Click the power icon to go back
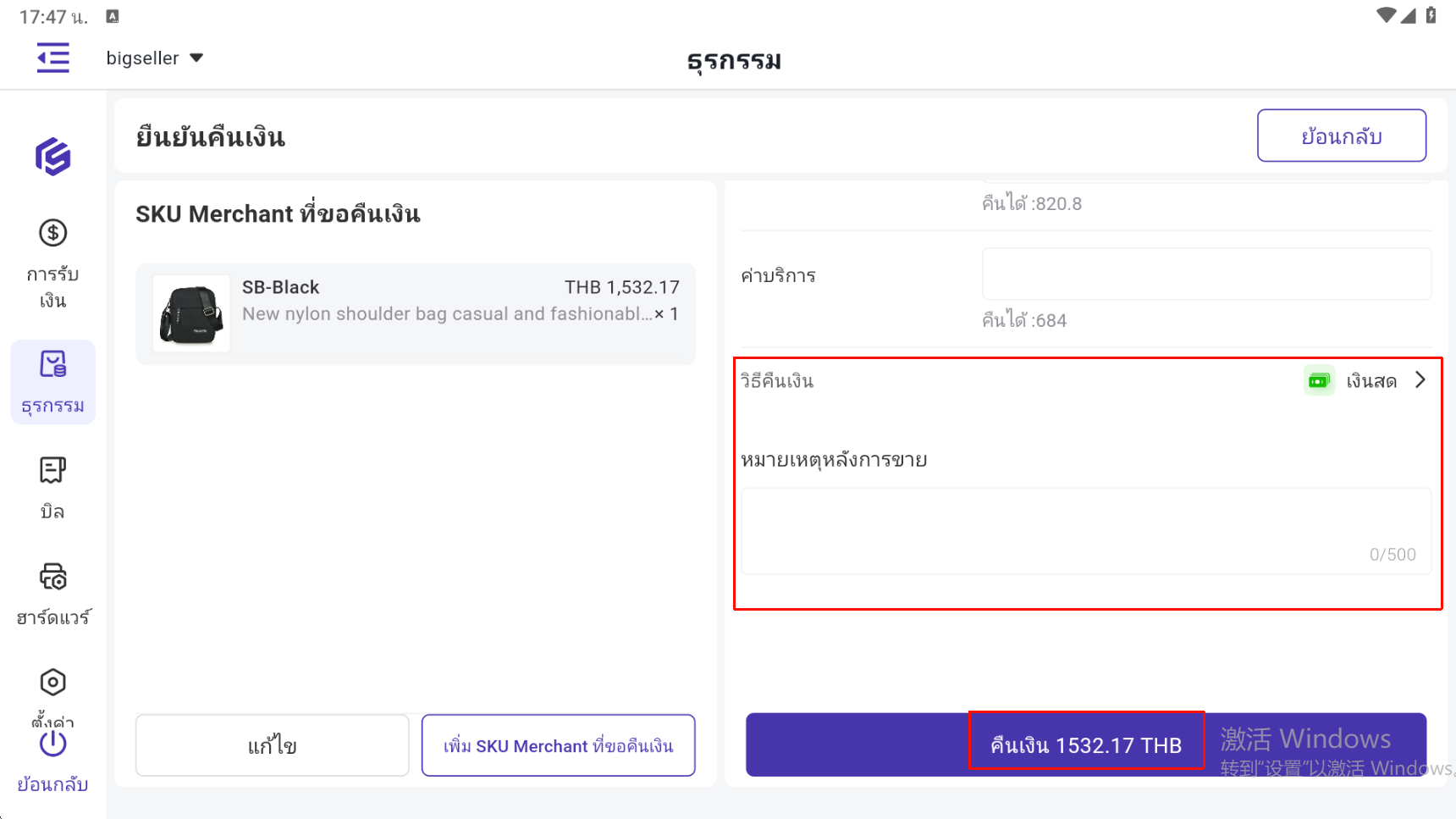The image size is (1456, 819). (52, 744)
